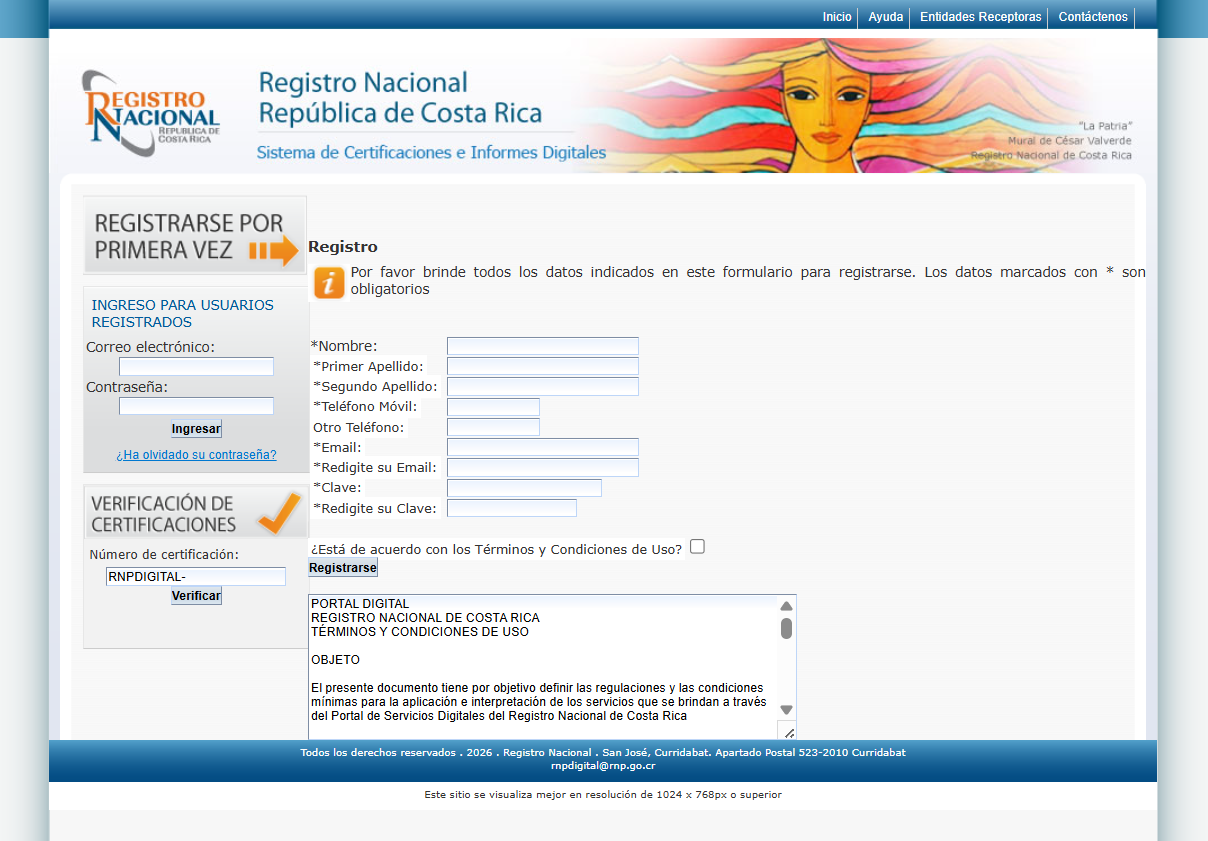This screenshot has height=841, width=1208.
Task: Click the terms box scroll down arrow
Action: [x=787, y=710]
